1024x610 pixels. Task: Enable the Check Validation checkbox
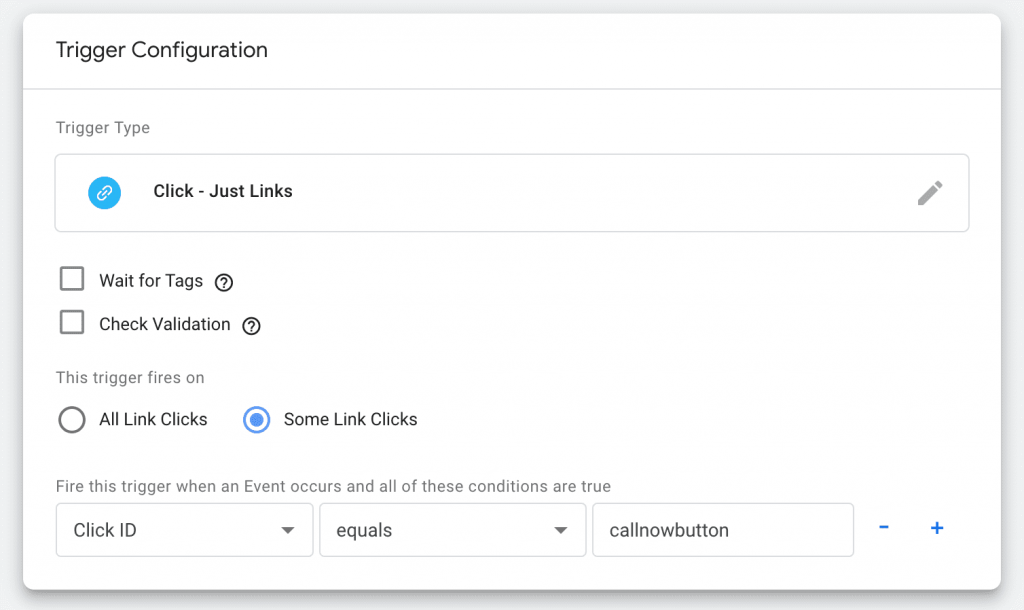tap(71, 322)
